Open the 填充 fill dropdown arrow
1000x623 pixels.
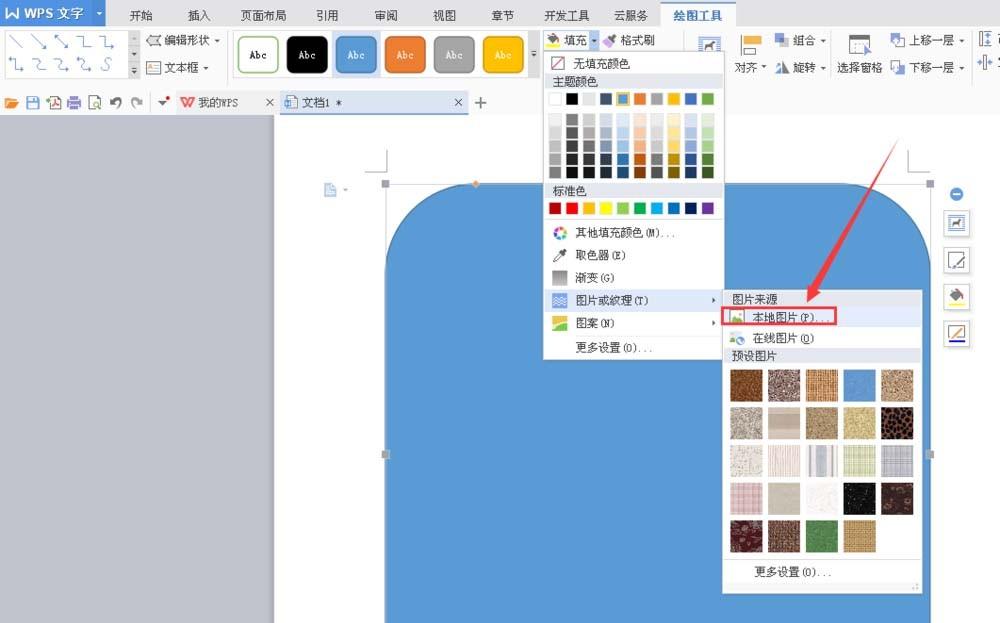pos(593,40)
